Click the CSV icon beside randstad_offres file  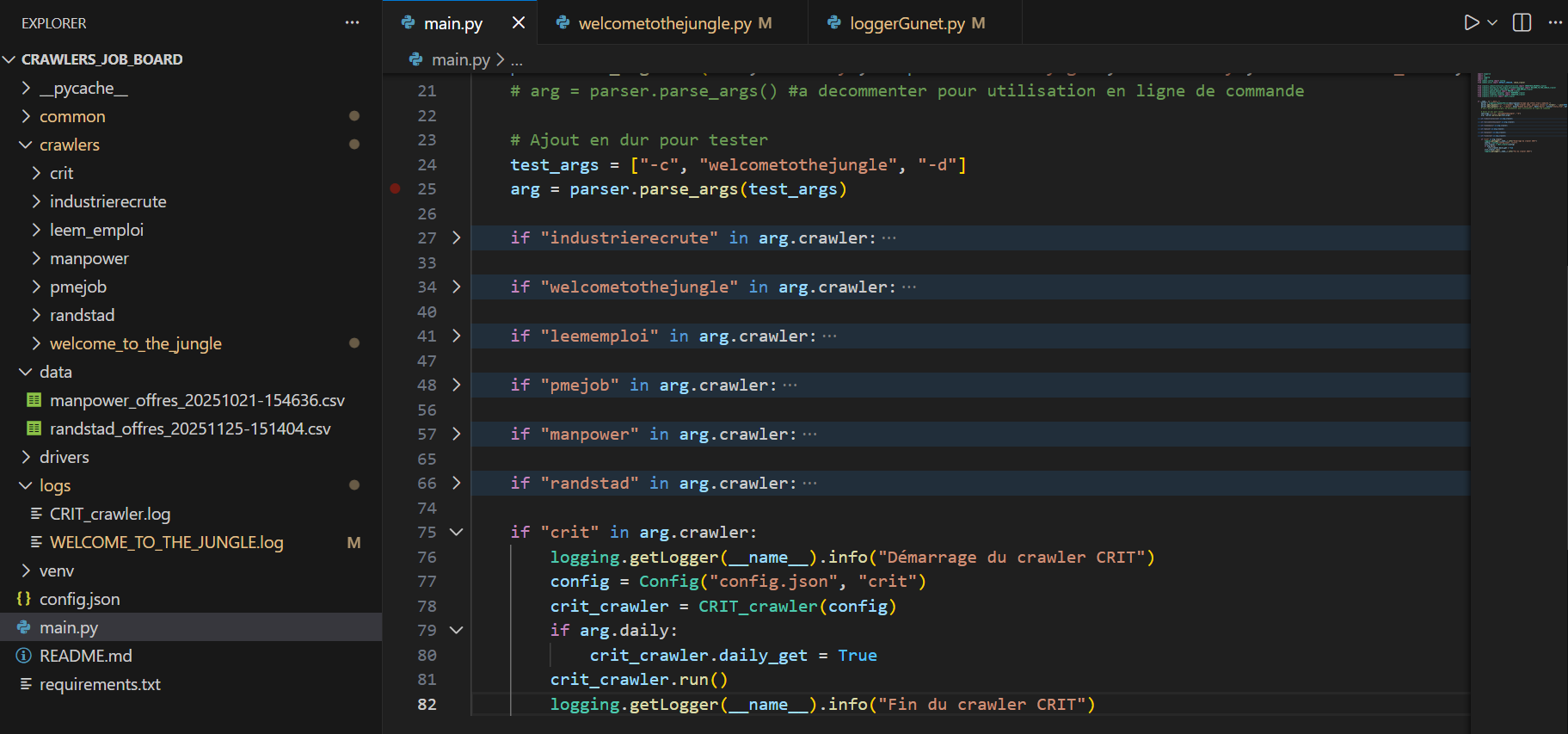pos(34,429)
